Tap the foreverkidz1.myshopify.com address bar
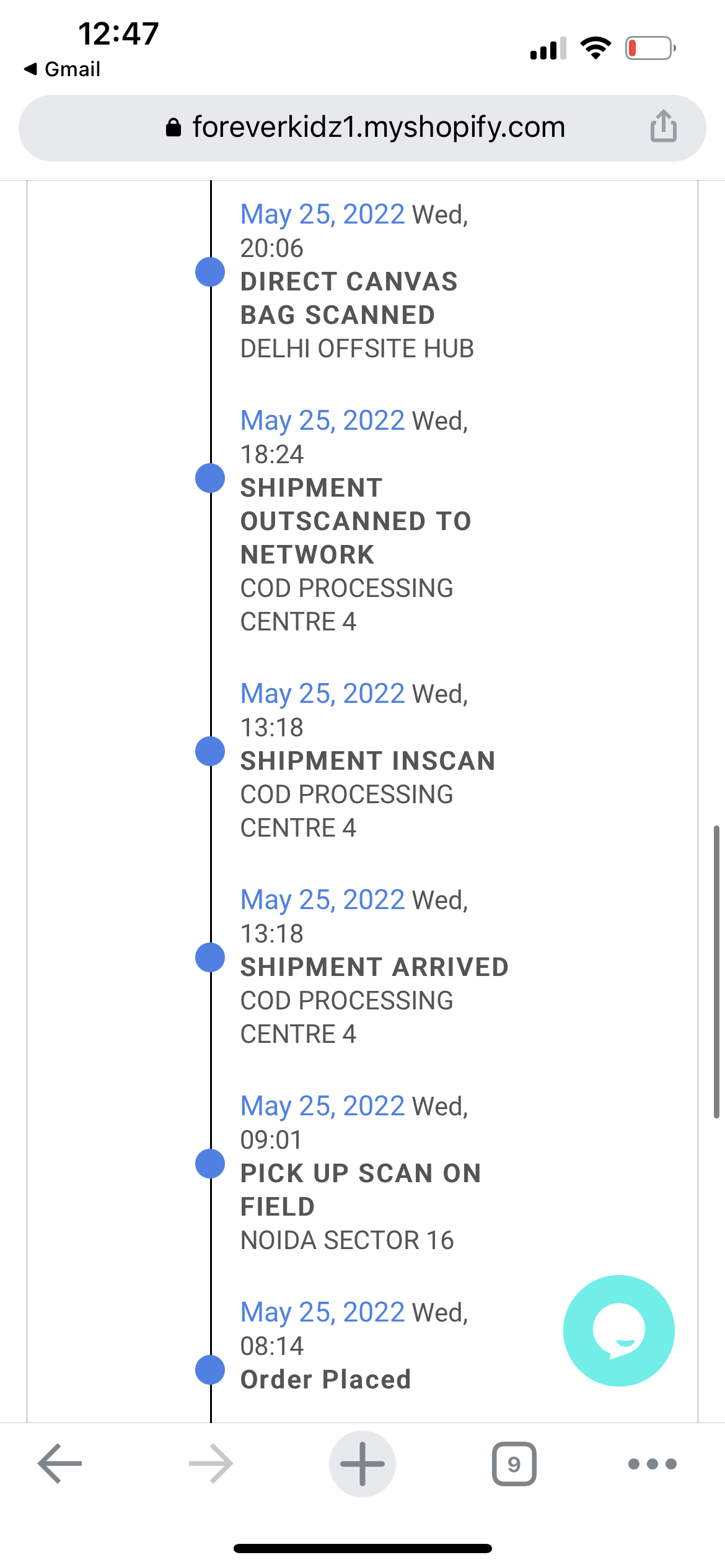The image size is (725, 1568). (378, 128)
